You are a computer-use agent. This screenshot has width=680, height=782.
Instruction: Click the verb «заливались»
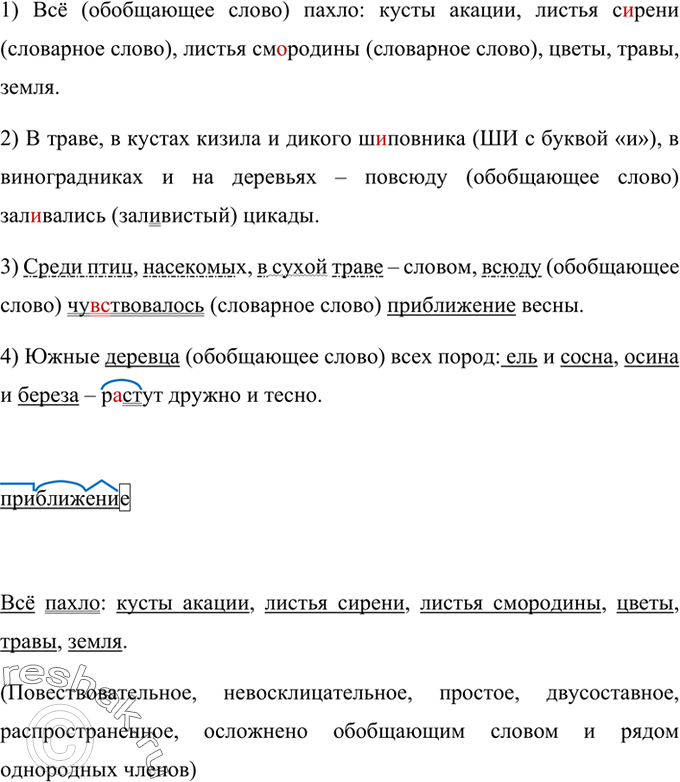point(53,216)
